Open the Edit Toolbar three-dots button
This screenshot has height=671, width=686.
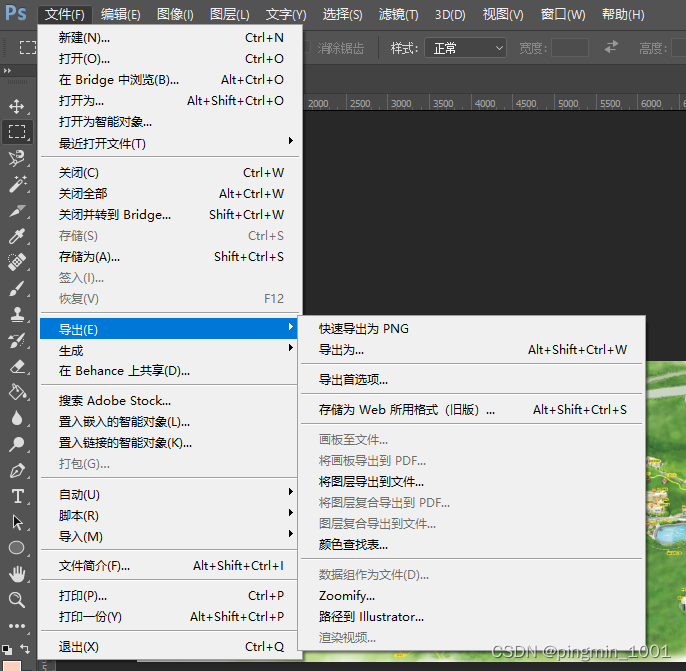(17, 626)
